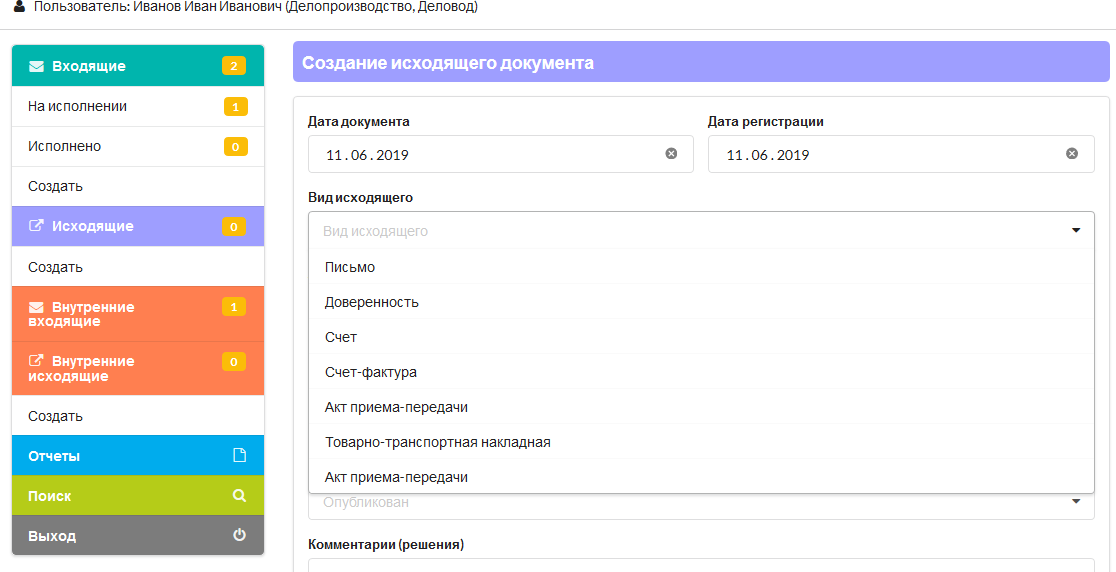Open the На исполнении section
1116x572 pixels.
138,107
